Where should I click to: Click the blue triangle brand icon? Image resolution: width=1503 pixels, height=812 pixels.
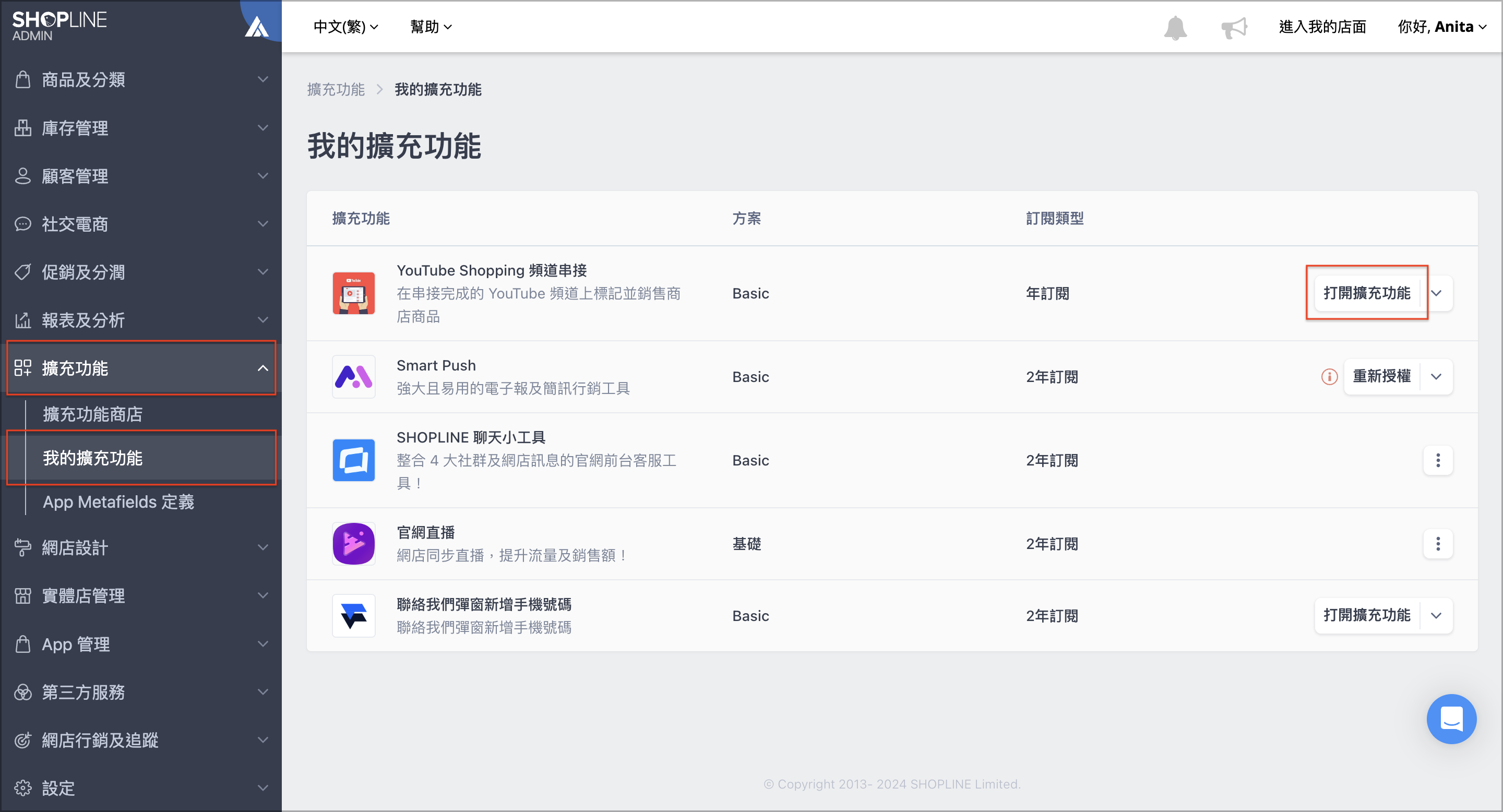coord(257,26)
